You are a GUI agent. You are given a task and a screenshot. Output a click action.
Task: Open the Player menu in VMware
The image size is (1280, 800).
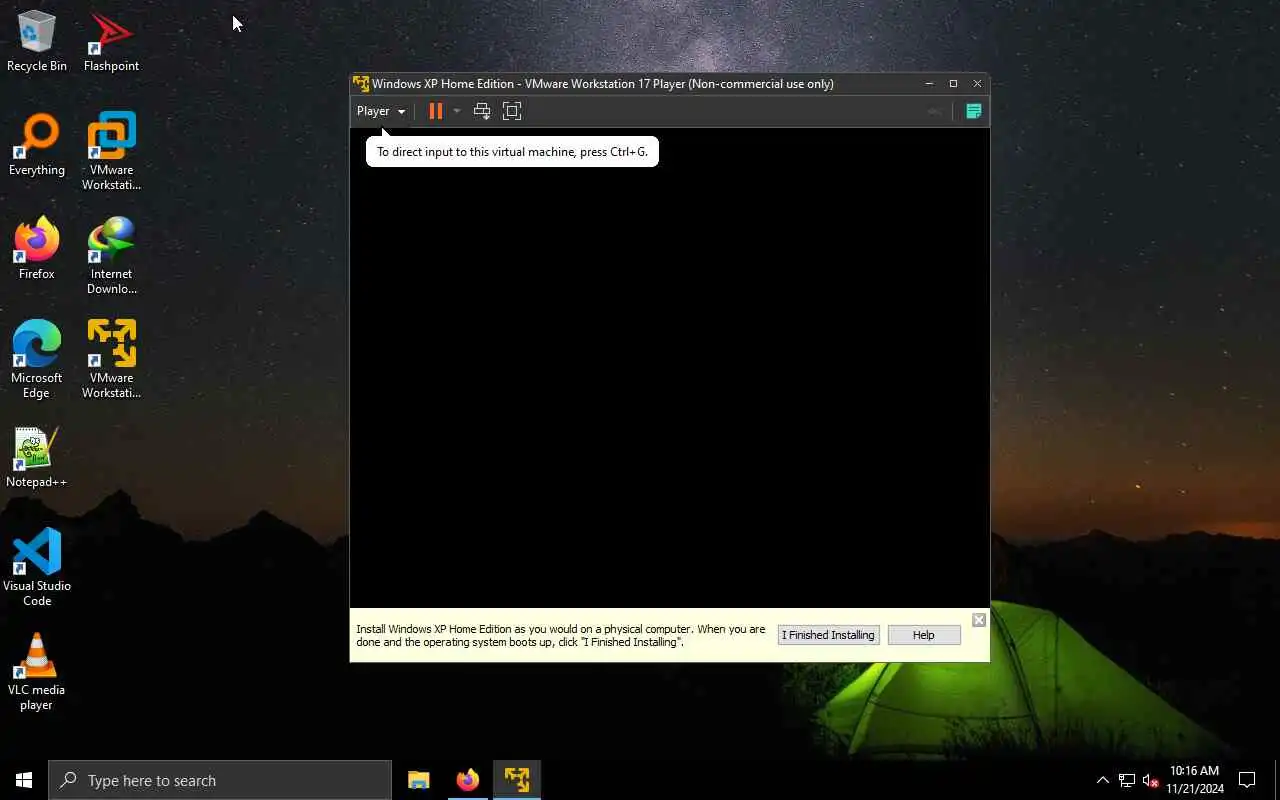point(381,111)
